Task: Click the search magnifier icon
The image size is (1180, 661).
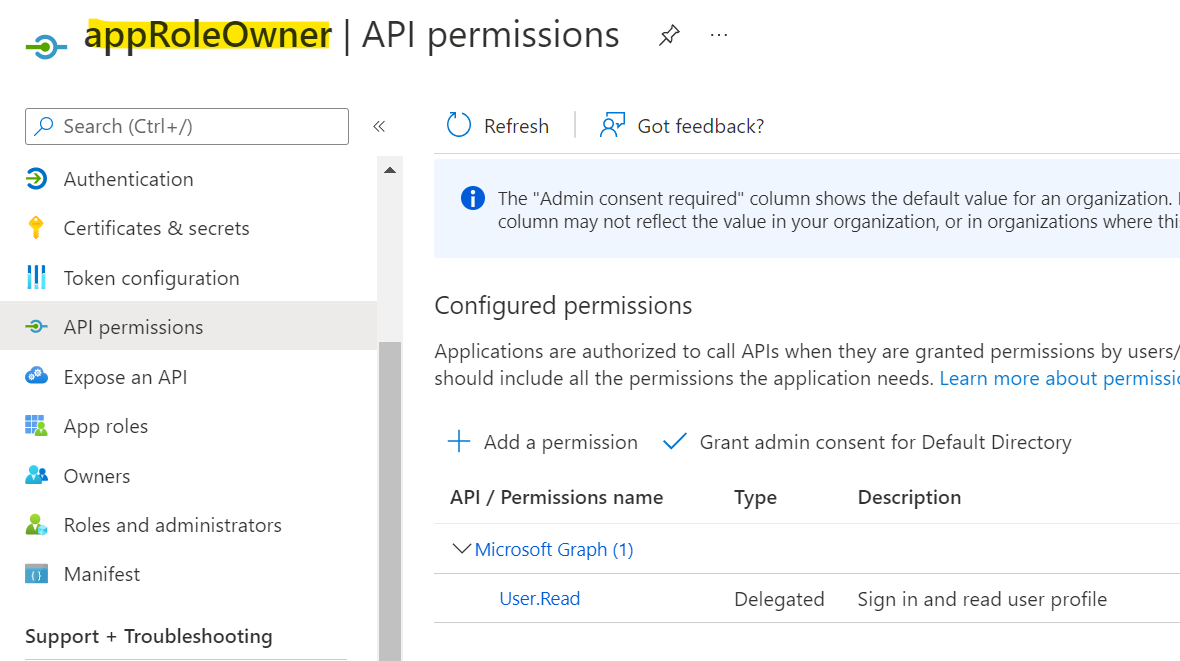Action: click(44, 126)
